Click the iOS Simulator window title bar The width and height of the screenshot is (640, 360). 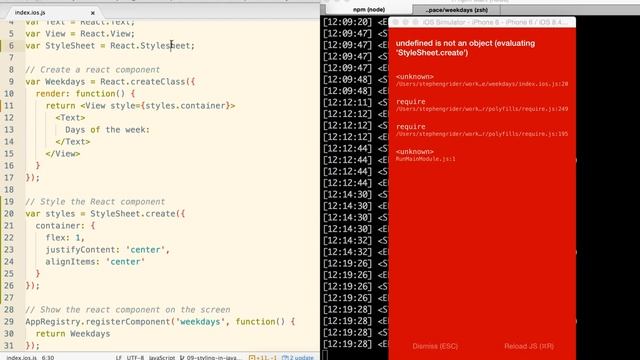click(x=482, y=22)
